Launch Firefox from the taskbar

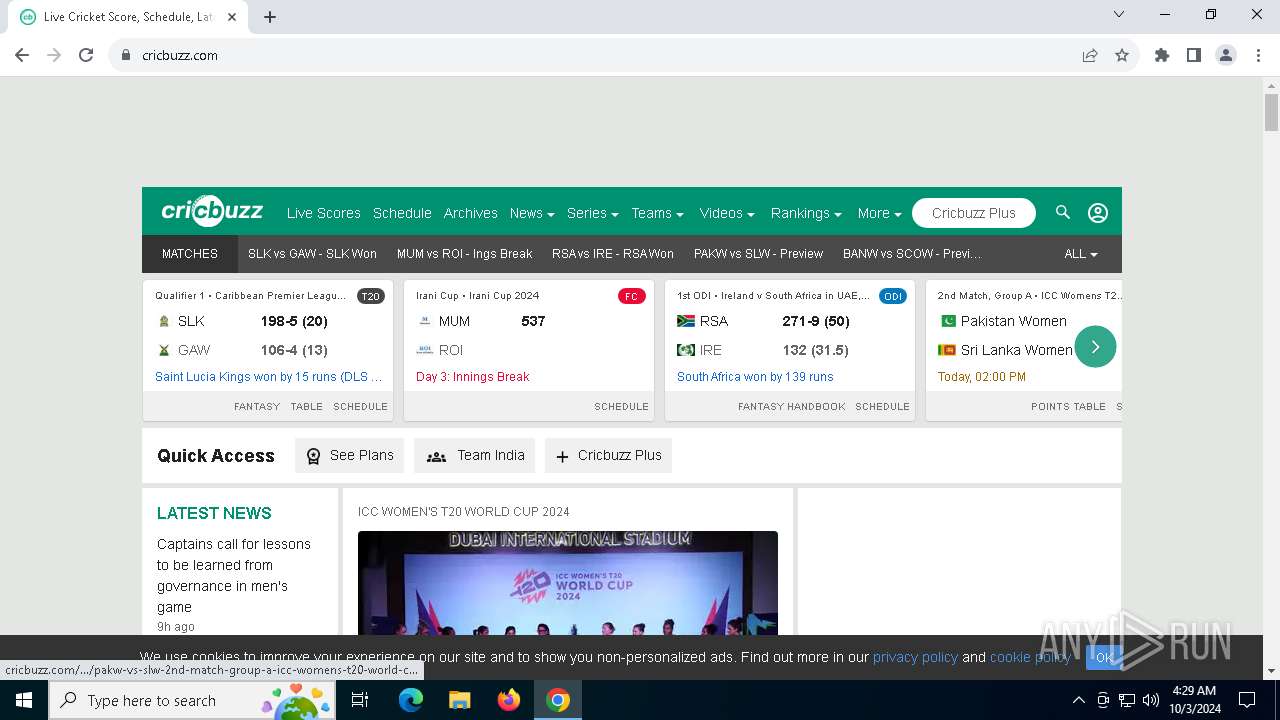[x=509, y=700]
